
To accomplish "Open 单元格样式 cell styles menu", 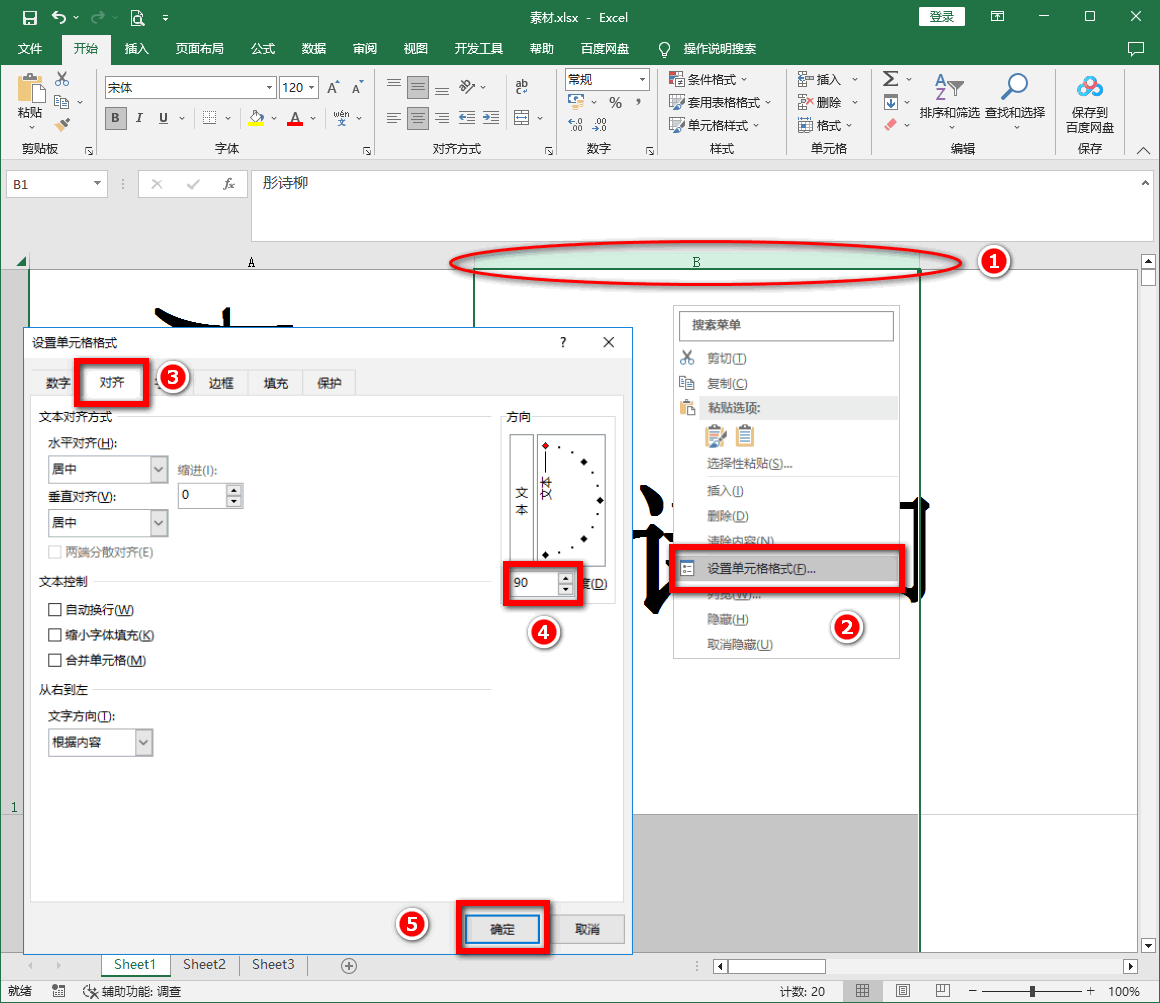I will pyautogui.click(x=714, y=125).
